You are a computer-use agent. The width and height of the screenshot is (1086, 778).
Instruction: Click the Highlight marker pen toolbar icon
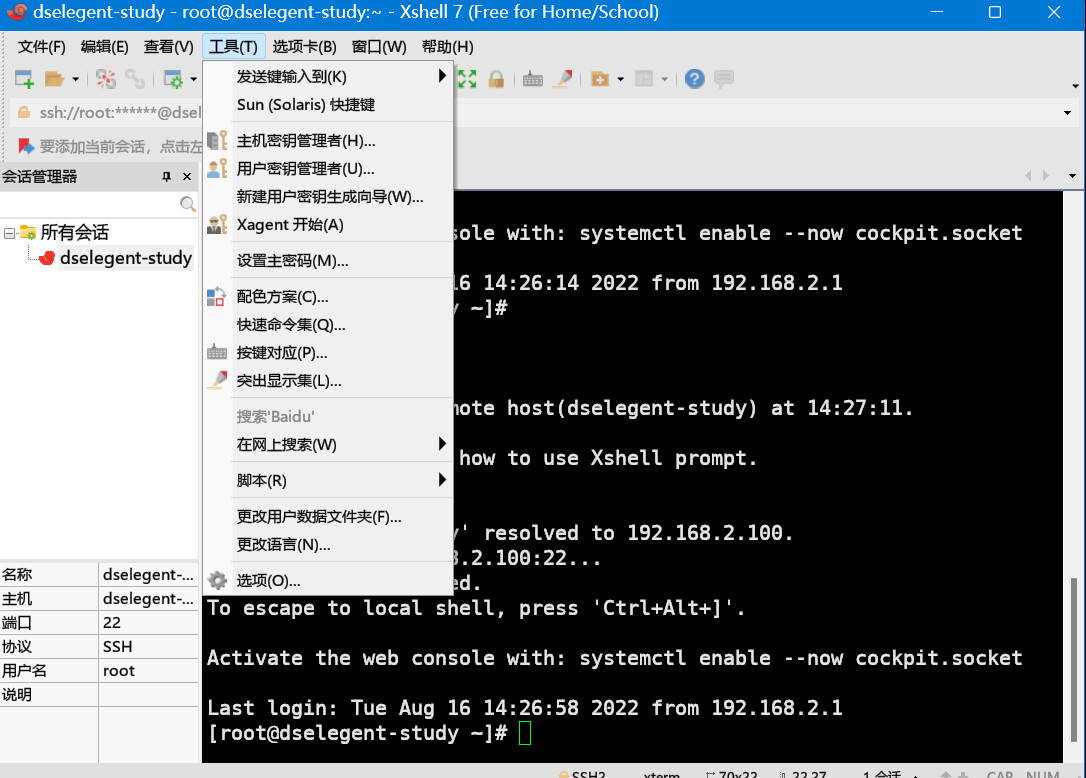(x=562, y=79)
